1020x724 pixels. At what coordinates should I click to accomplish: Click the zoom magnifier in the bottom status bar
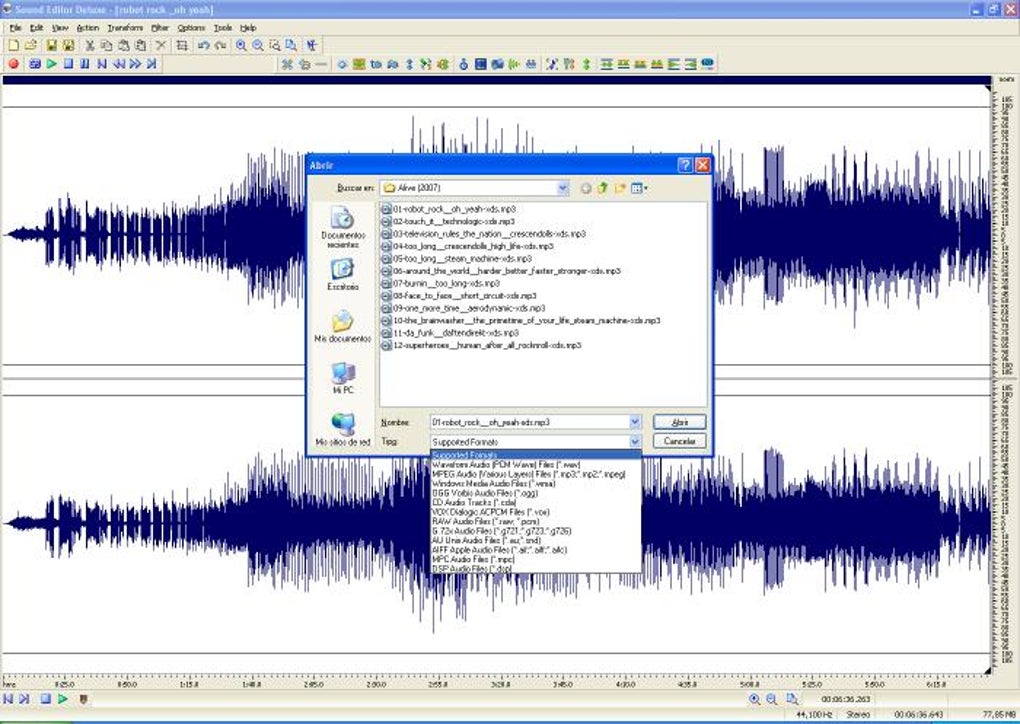coord(754,699)
